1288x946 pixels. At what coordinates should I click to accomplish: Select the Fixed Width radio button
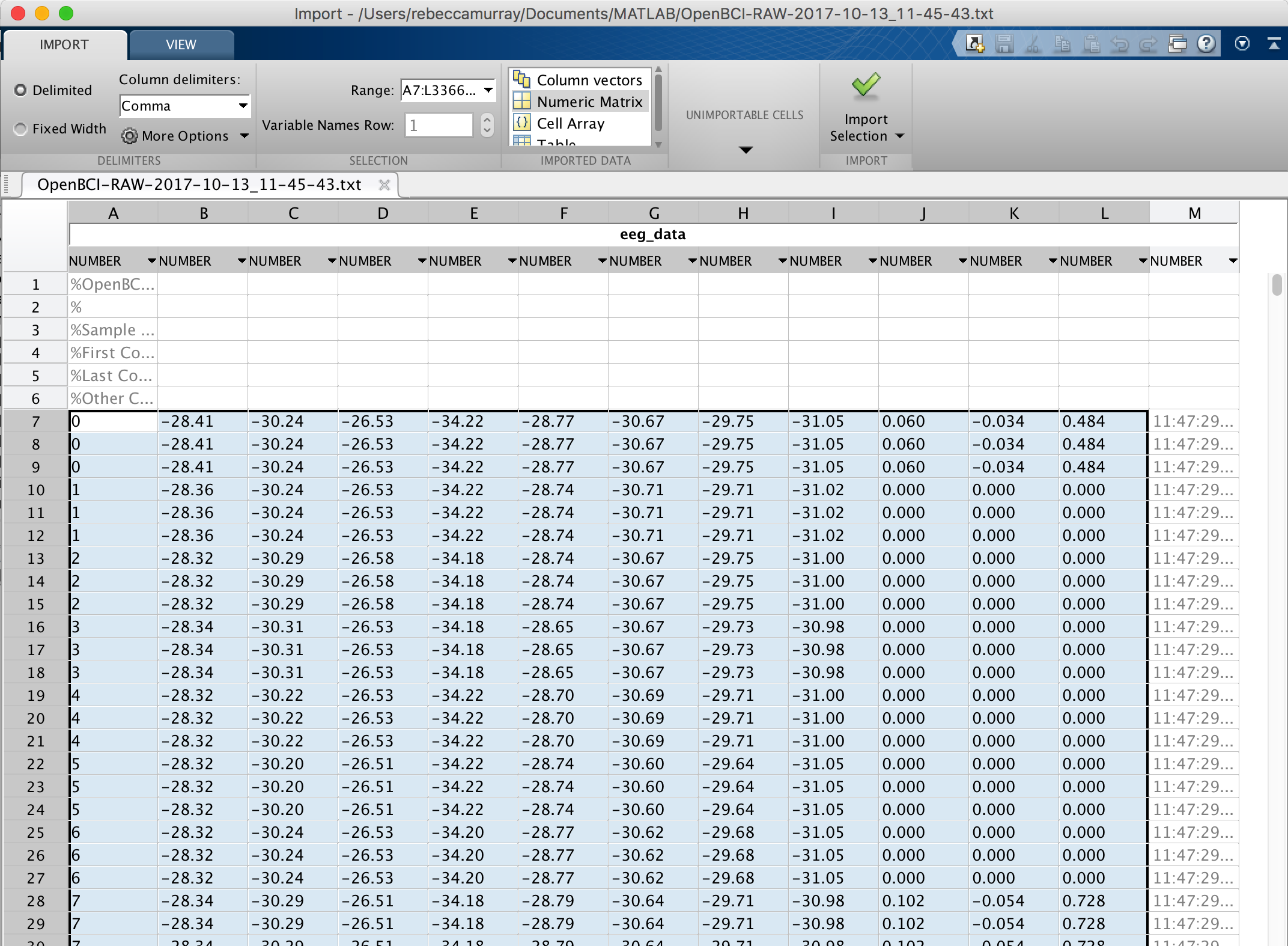pos(21,129)
